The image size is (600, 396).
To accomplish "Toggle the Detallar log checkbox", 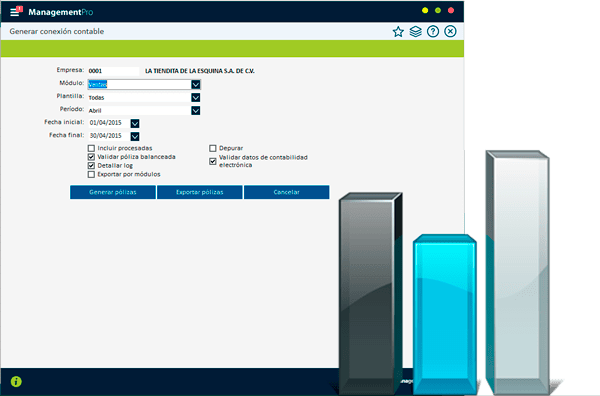I will point(91,166).
